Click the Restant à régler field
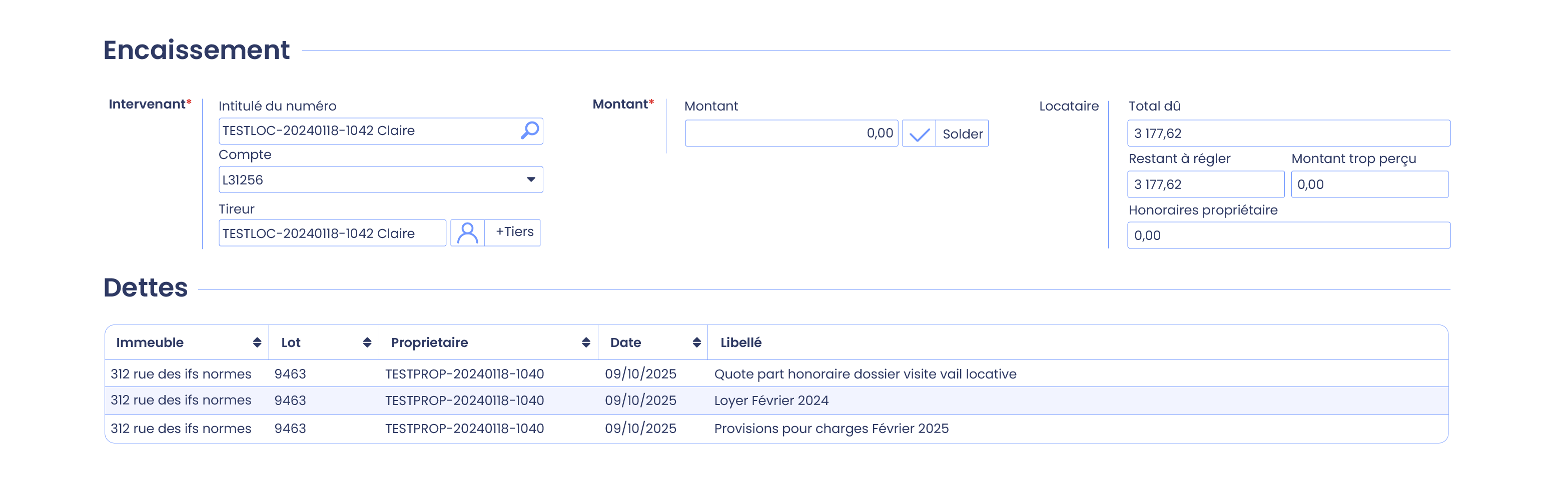This screenshot has width=1568, height=494. pos(1205,184)
